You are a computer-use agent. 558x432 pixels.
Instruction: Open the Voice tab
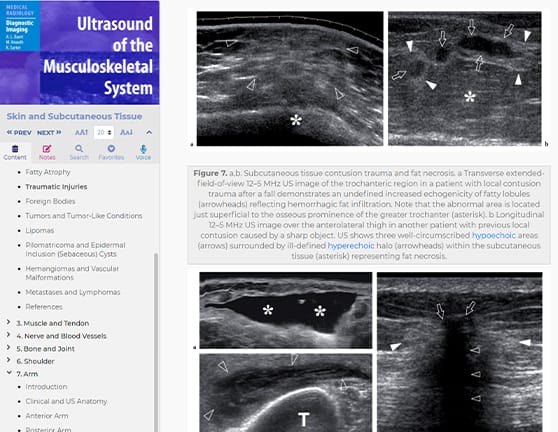(x=143, y=152)
